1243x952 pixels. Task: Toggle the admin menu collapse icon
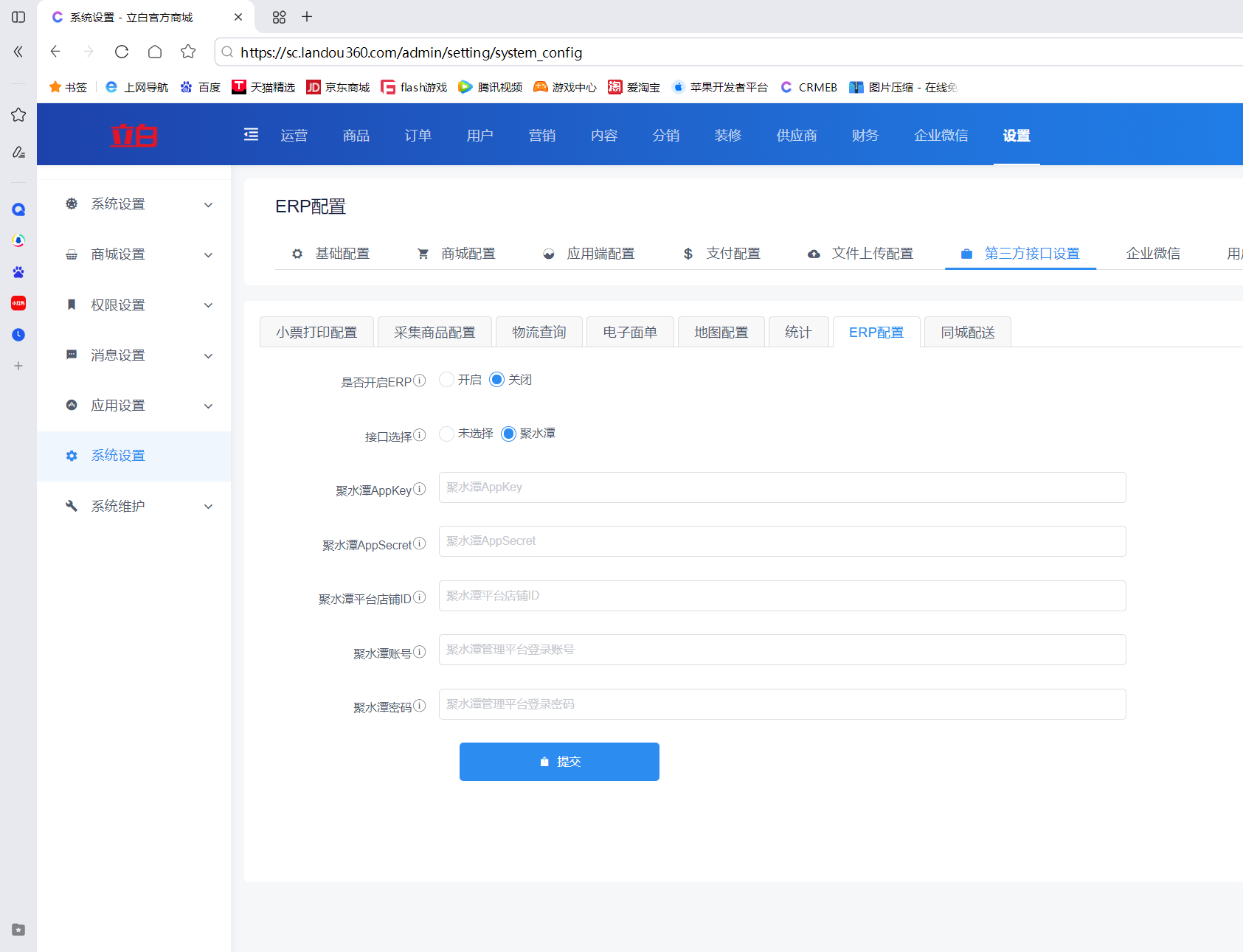pos(252,134)
